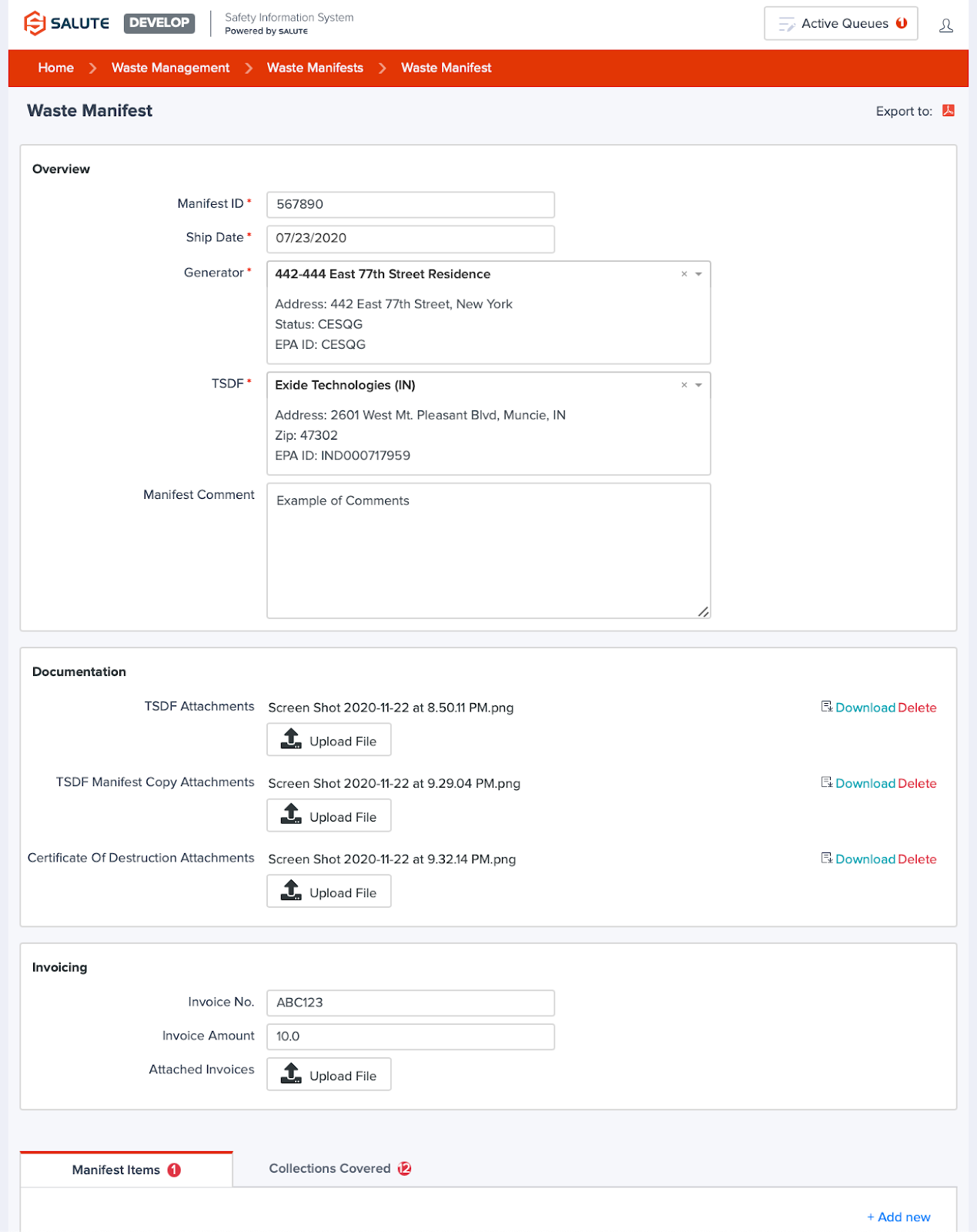The height and width of the screenshot is (1232, 977).
Task: Open the user profile icon
Action: click(x=946, y=25)
